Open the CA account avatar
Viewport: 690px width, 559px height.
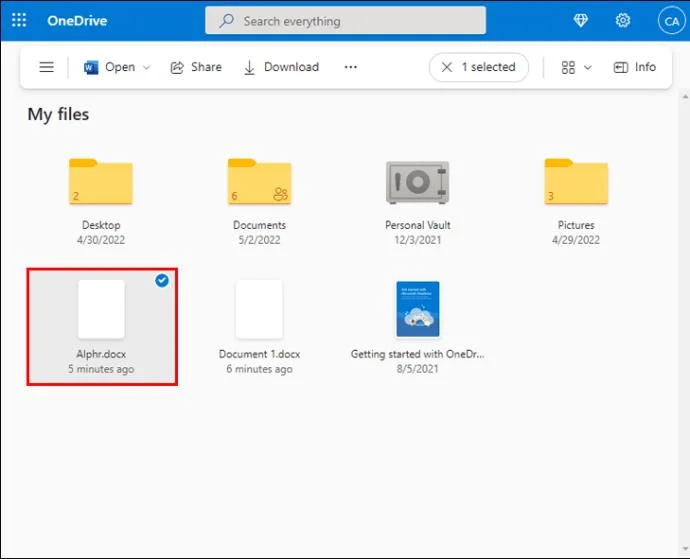coord(672,21)
